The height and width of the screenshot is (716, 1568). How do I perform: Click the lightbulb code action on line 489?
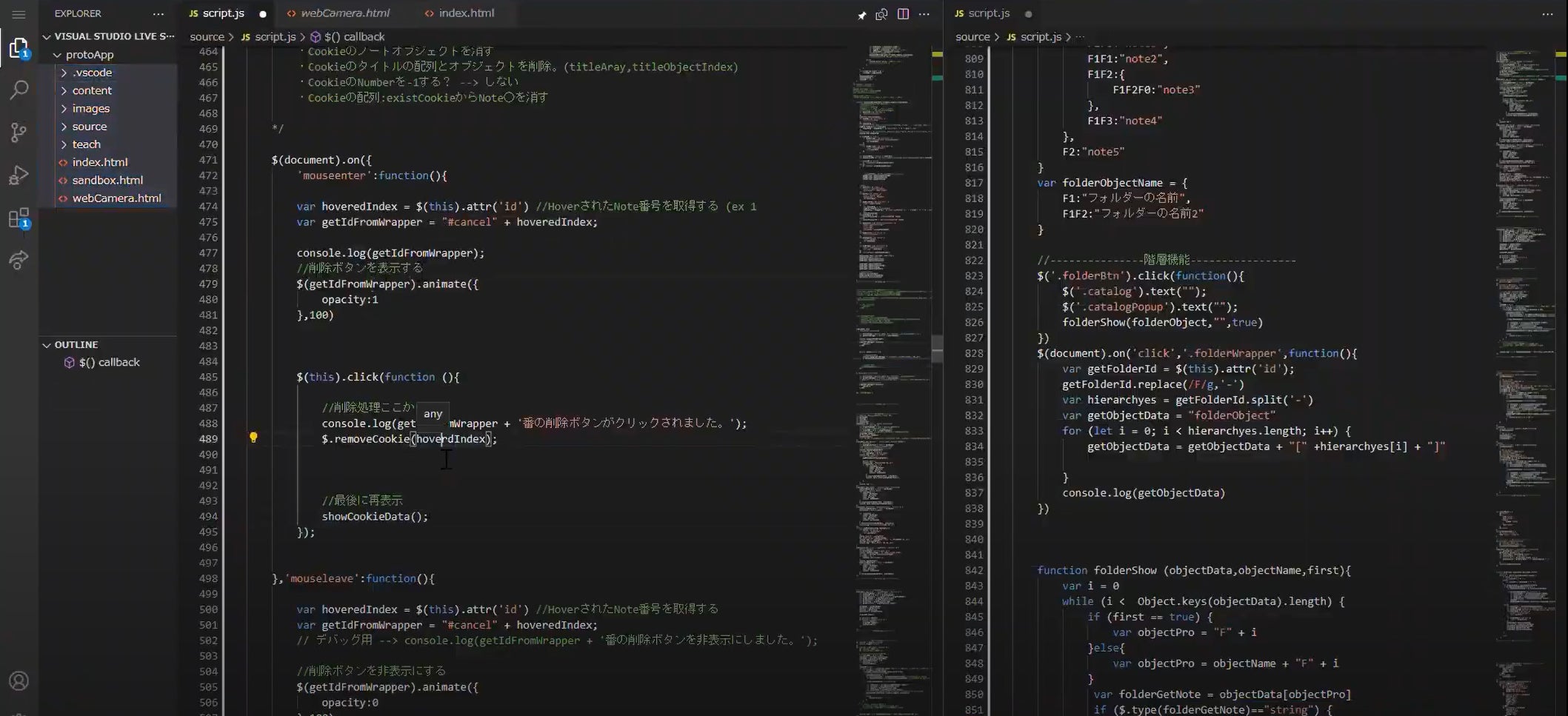pos(253,438)
